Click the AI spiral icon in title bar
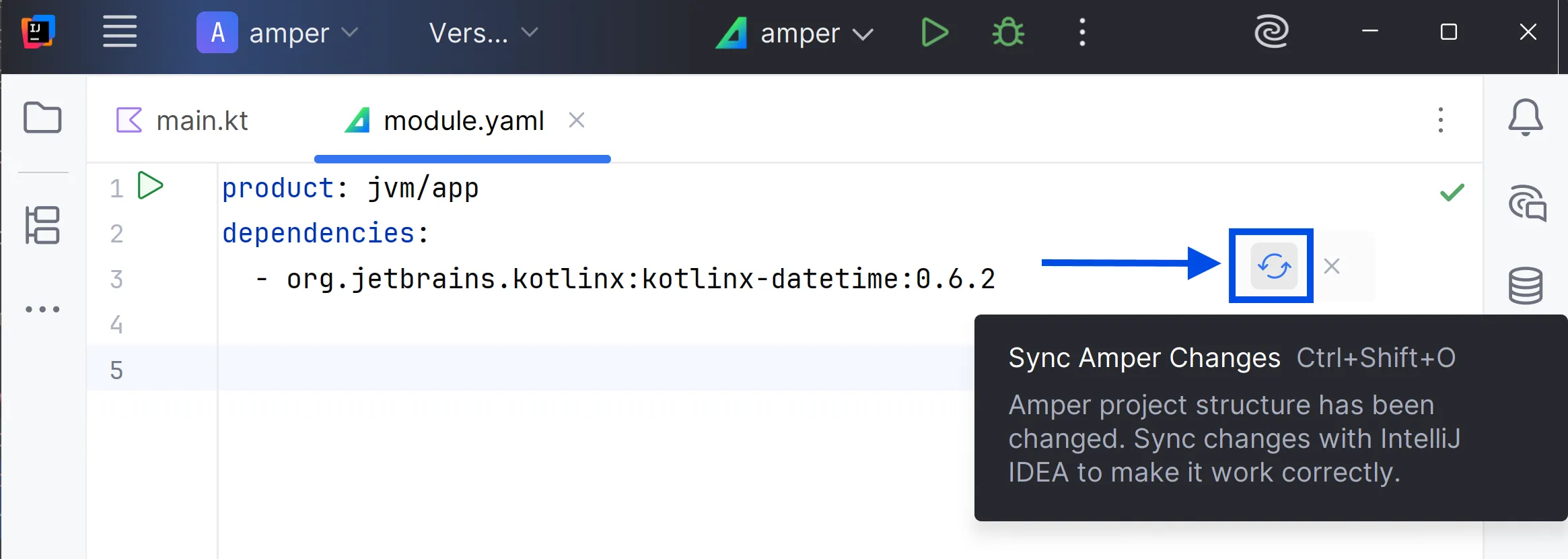The width and height of the screenshot is (1568, 559). [1271, 32]
